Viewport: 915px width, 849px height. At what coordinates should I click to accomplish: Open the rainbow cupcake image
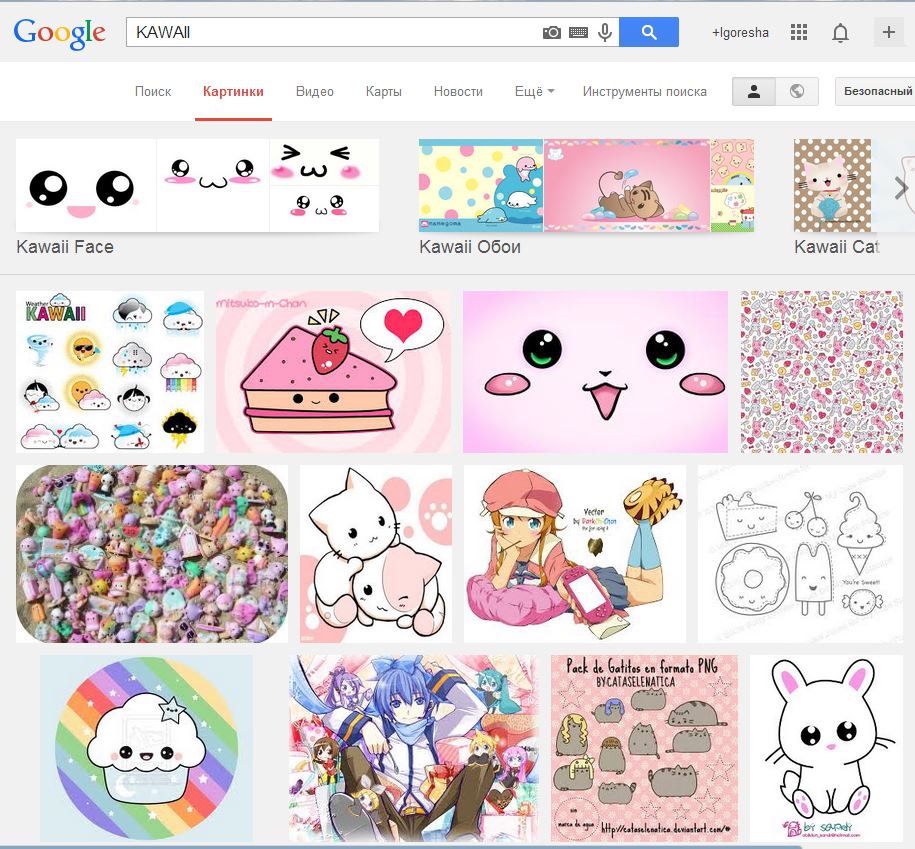point(146,748)
